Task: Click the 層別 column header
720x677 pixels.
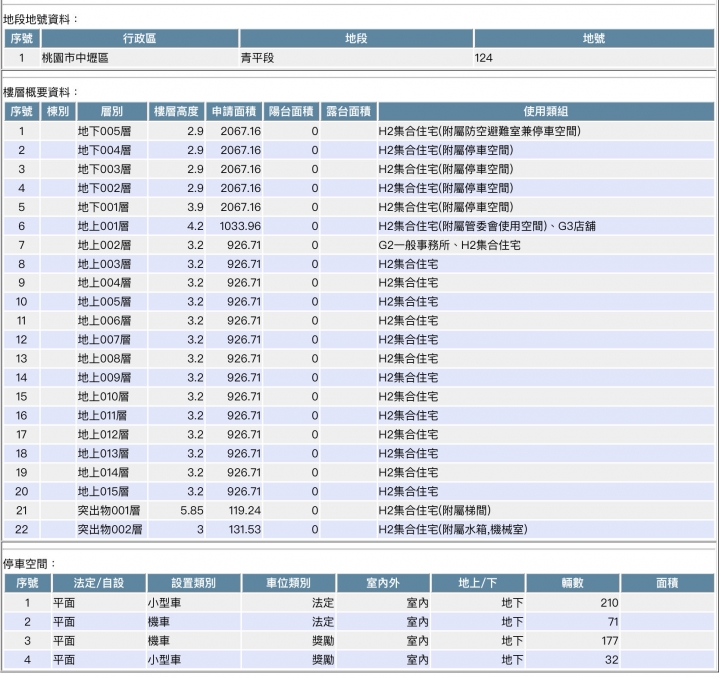Action: 112,111
